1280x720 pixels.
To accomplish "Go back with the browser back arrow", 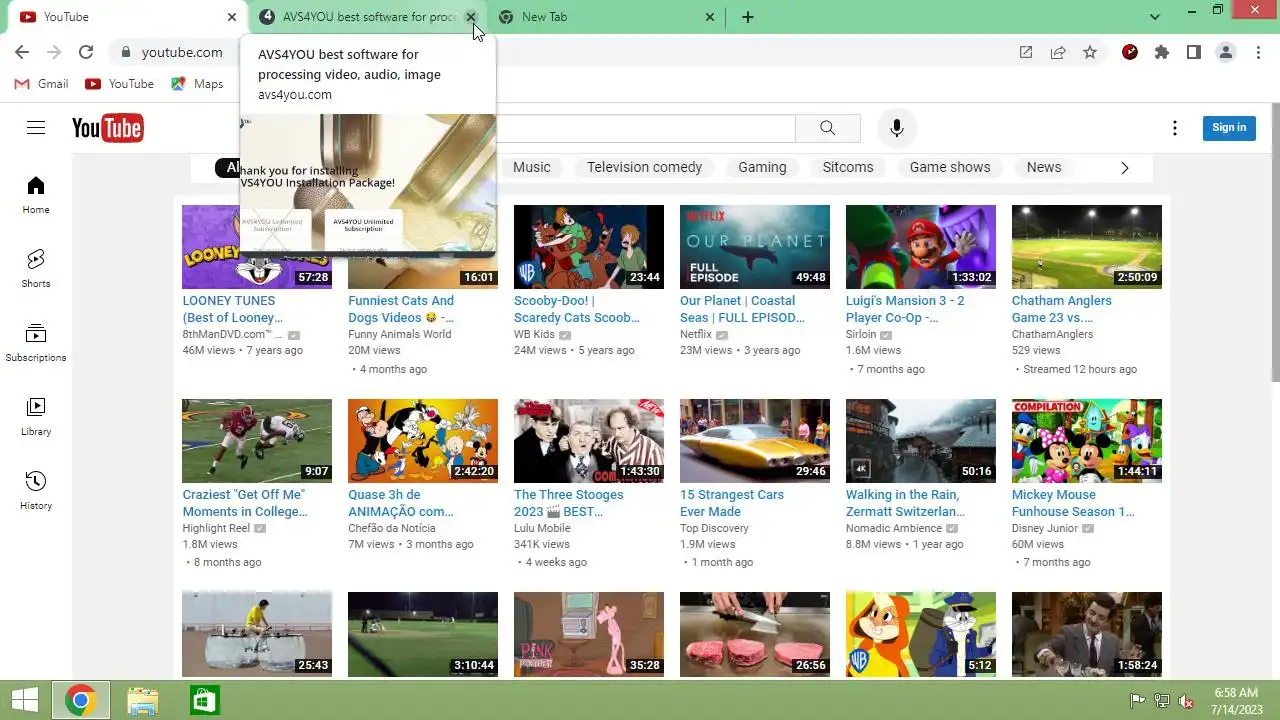I will 22,52.
